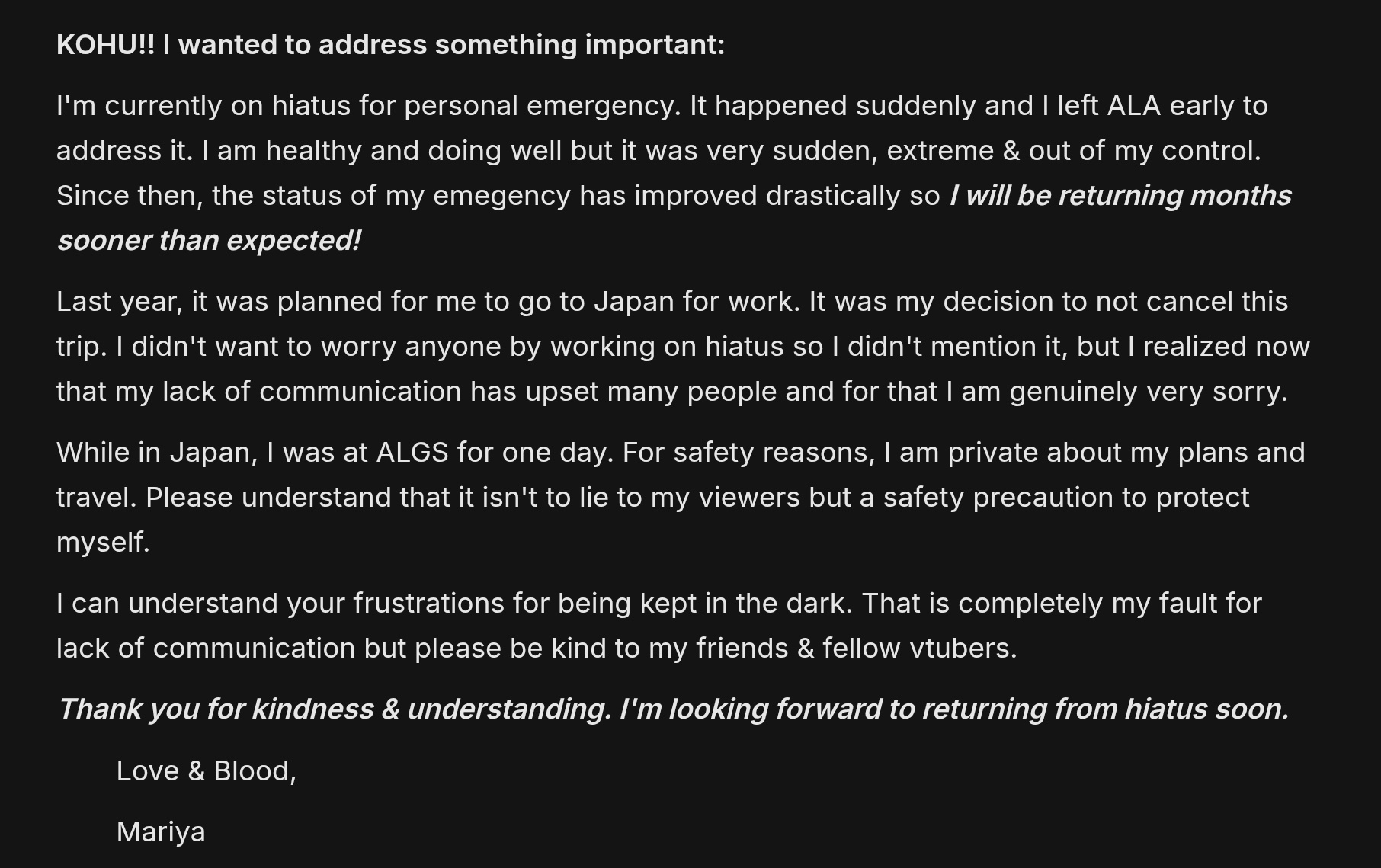Viewport: 1381px width, 868px height.
Task: Click the bold heading starting with KOHU
Action: click(x=390, y=45)
